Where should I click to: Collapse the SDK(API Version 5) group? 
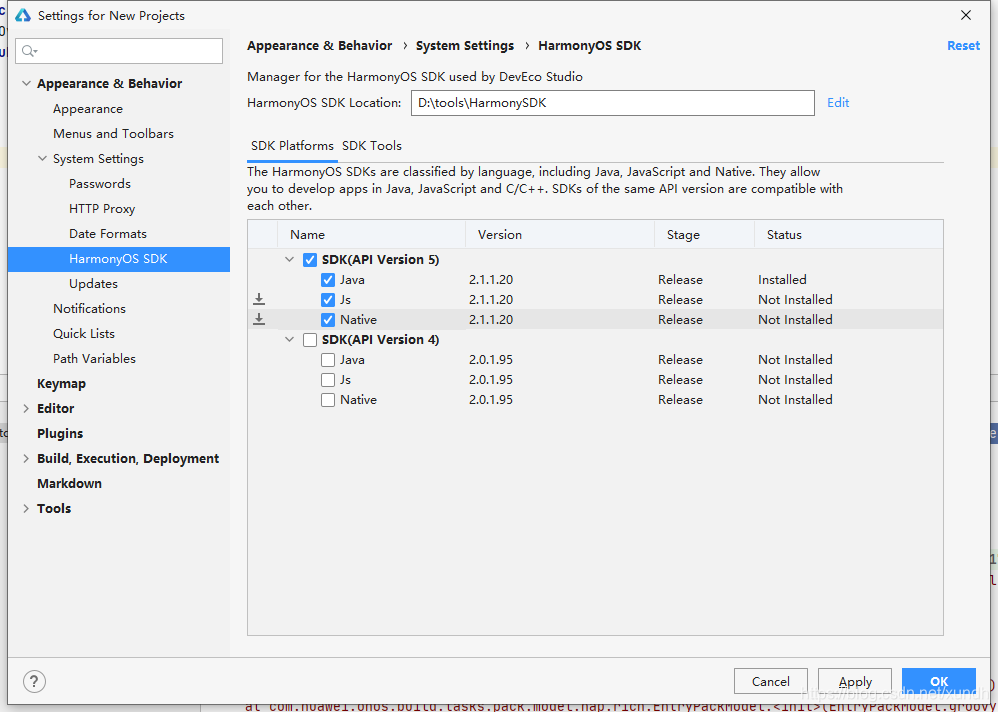tap(290, 260)
